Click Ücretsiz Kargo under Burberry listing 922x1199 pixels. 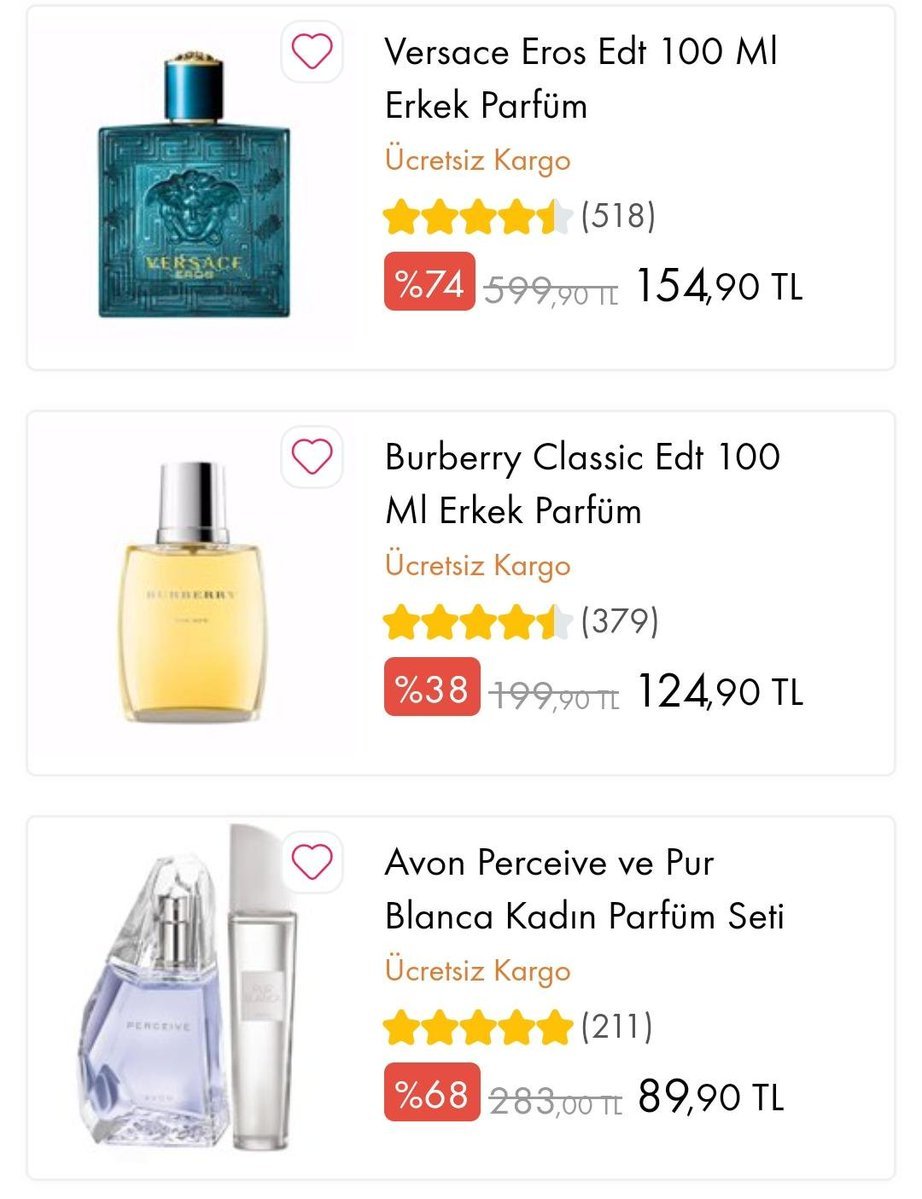pos(478,566)
